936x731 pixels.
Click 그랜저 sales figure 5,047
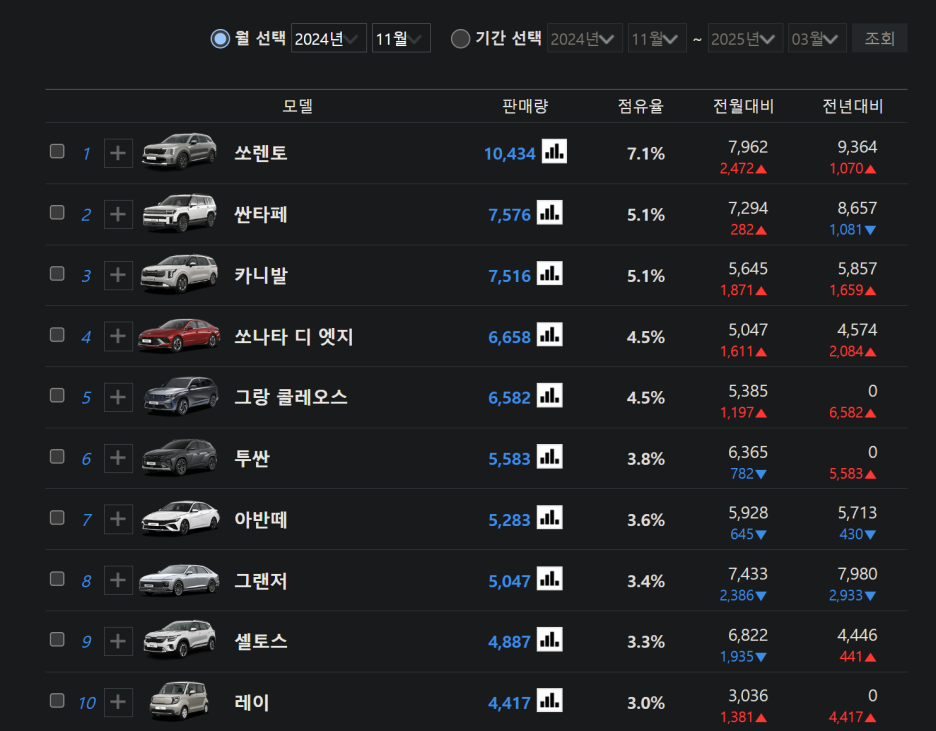510,581
